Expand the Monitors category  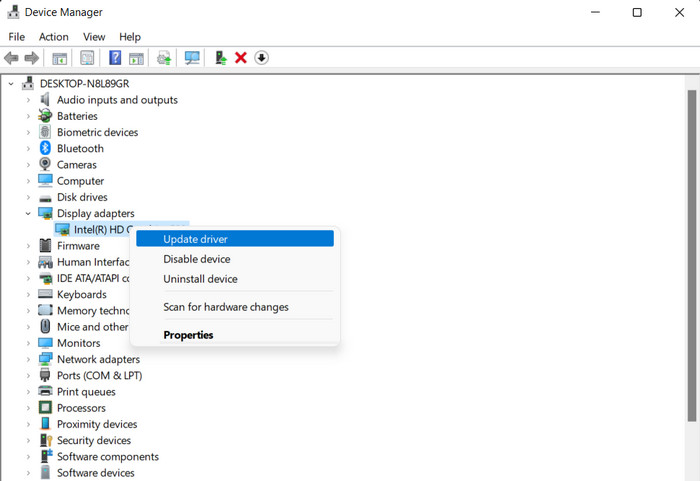[x=28, y=343]
